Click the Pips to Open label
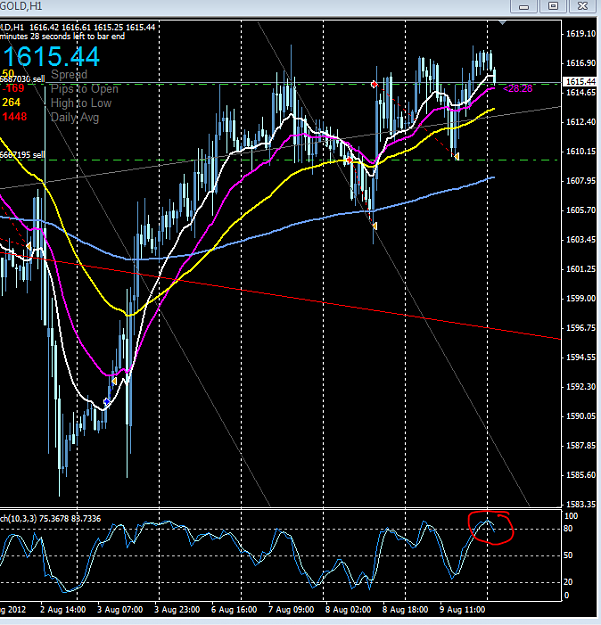 (x=84, y=89)
